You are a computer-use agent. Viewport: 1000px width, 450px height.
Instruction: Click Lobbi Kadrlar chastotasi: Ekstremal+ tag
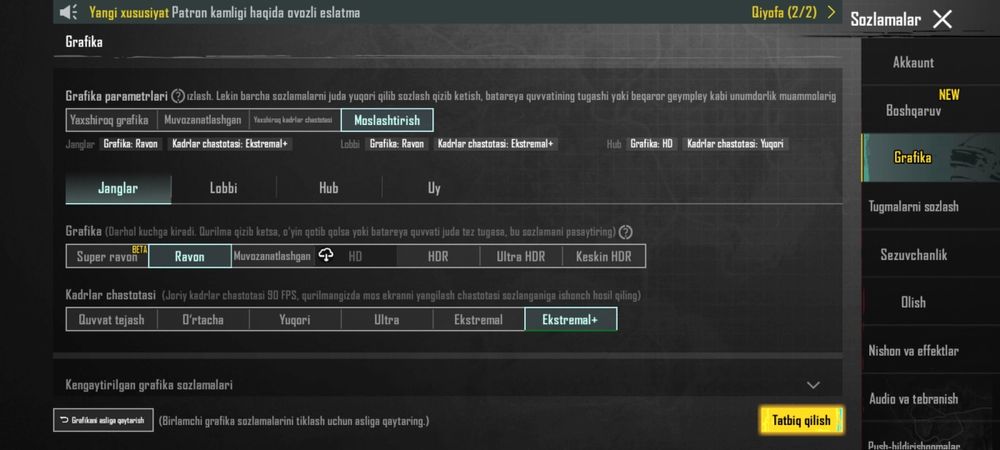tap(496, 144)
